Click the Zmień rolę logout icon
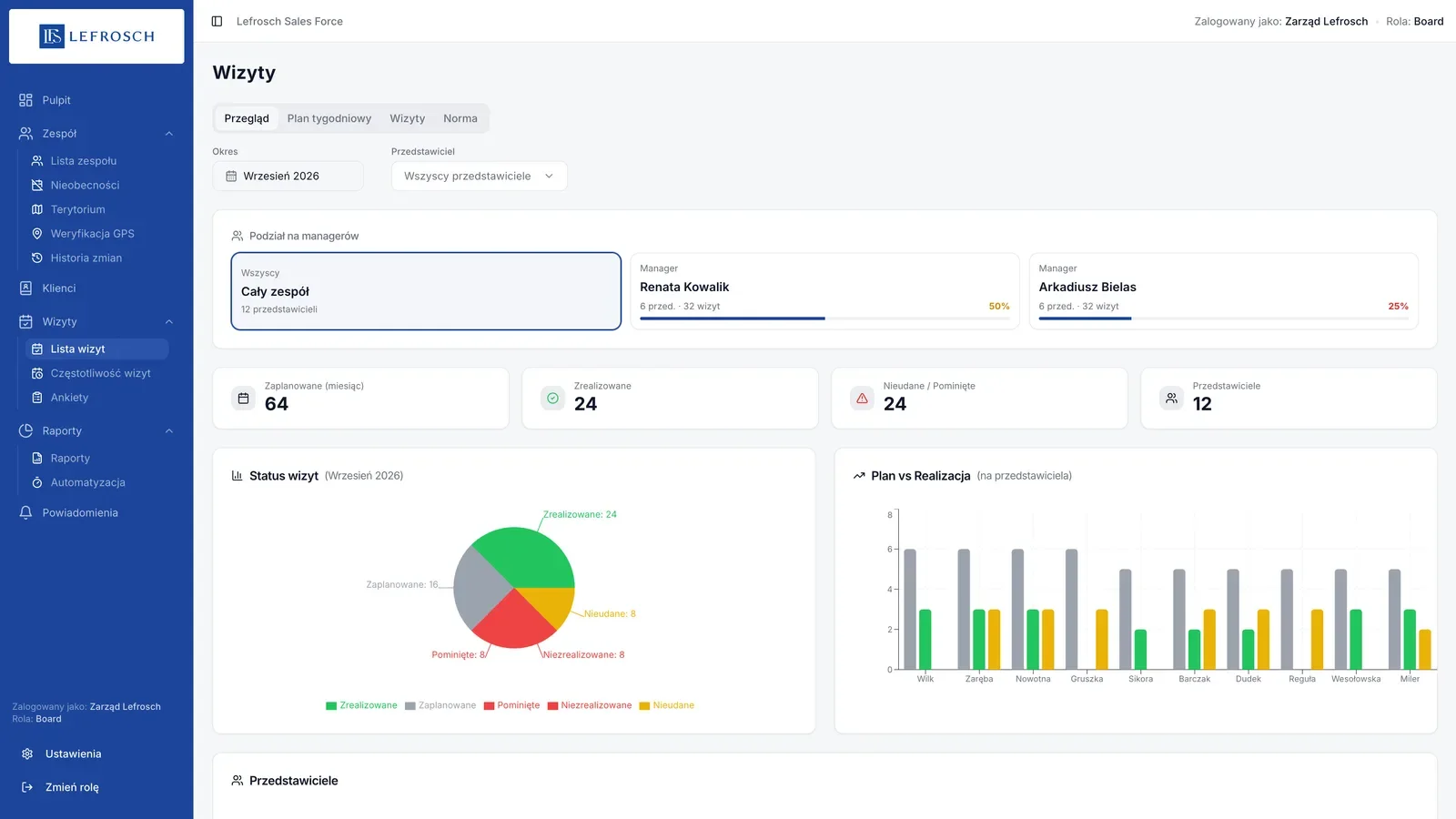The width and height of the screenshot is (1456, 819). tap(27, 787)
